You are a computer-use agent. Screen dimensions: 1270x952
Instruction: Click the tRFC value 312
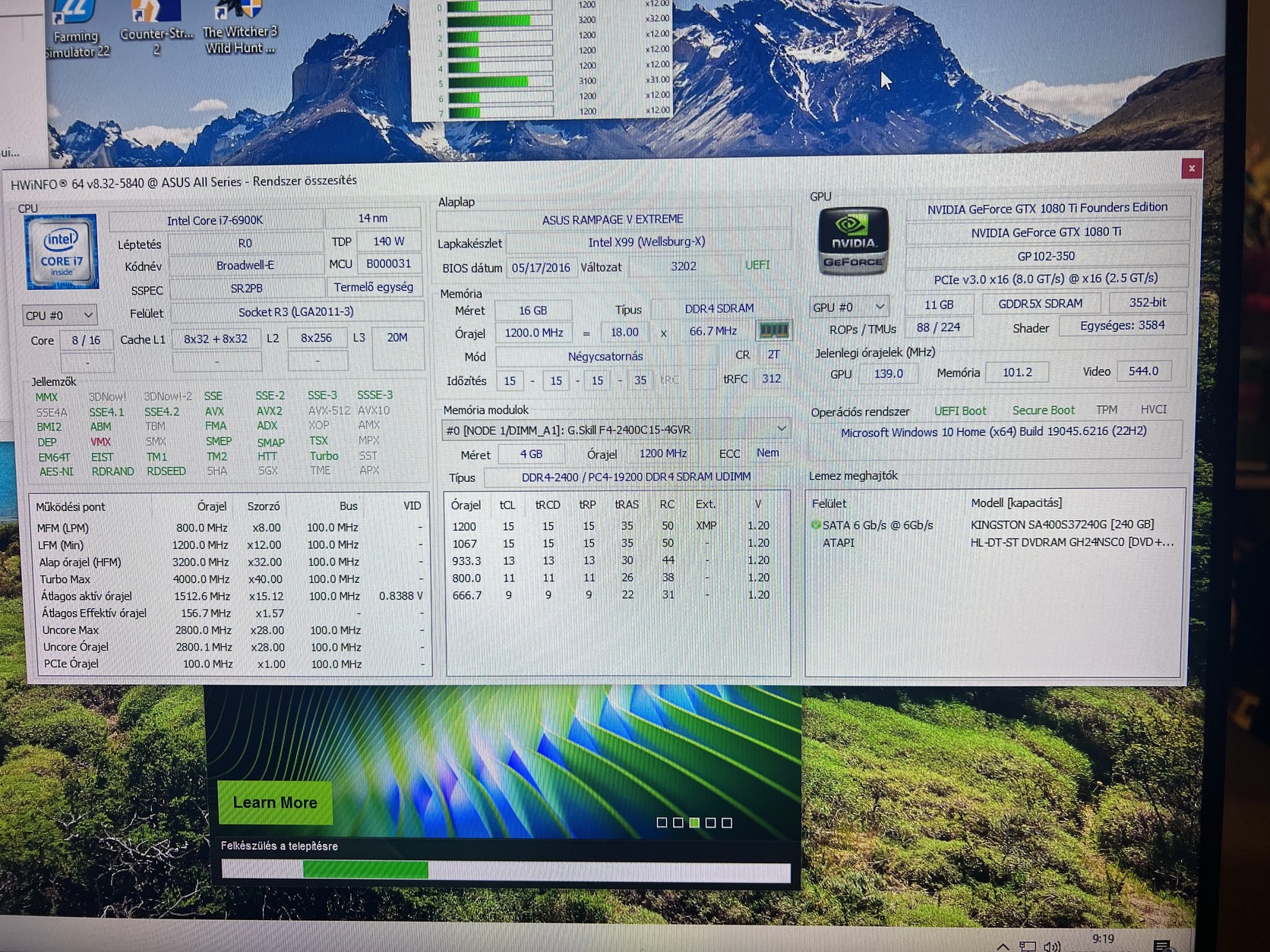(x=771, y=378)
